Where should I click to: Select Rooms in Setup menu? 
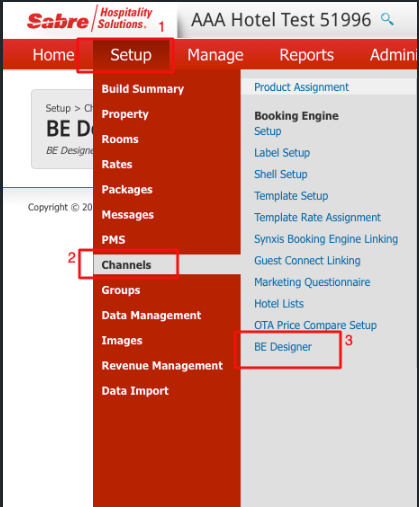120,139
